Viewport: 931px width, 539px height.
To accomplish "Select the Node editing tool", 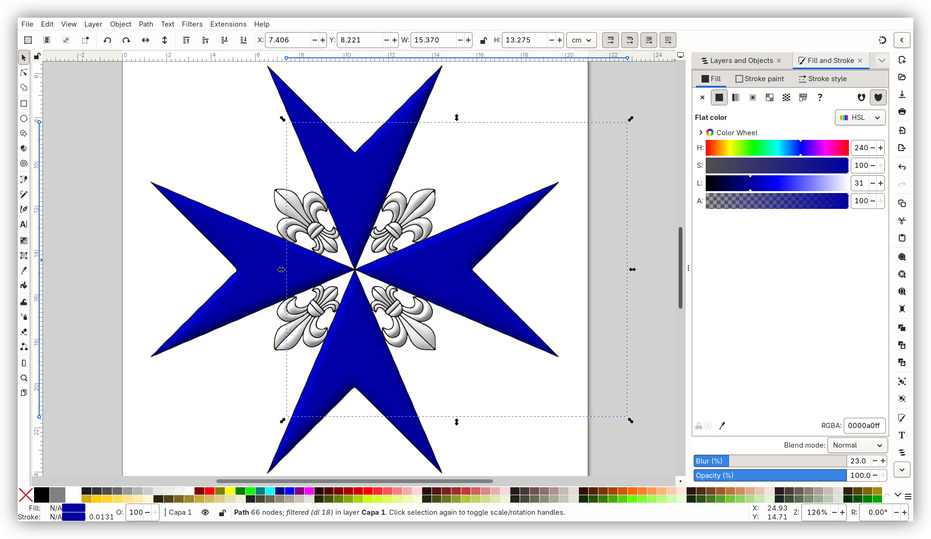I will point(24,72).
